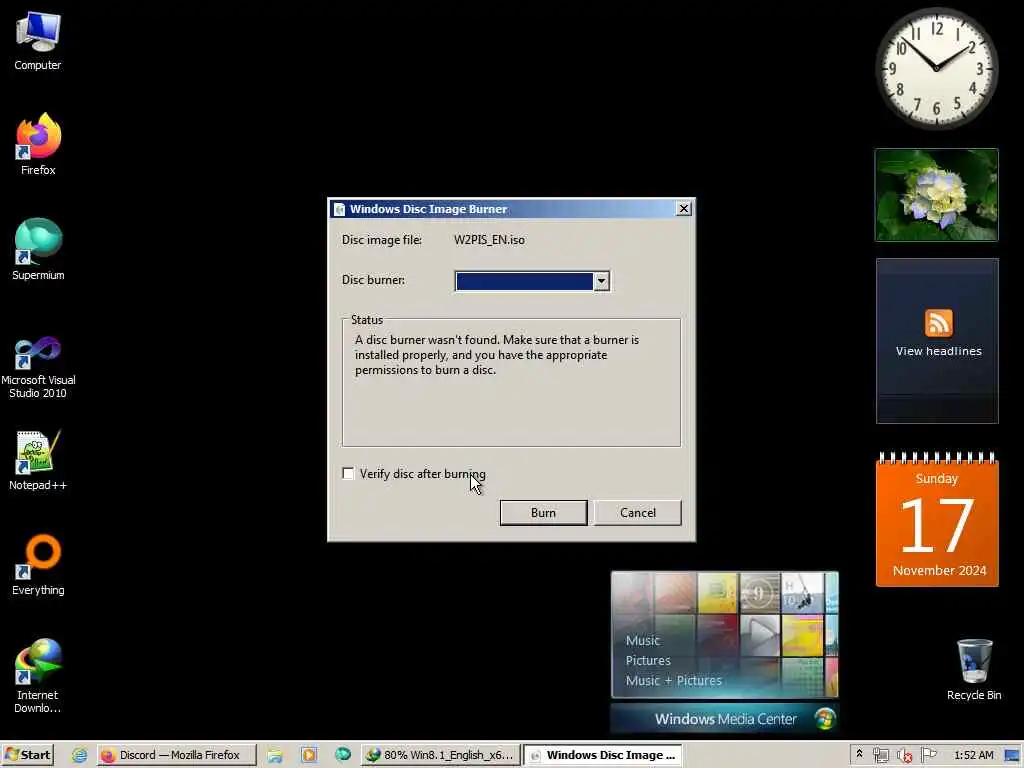Open the Start menu
Viewport: 1024px width, 768px height.
click(27, 755)
